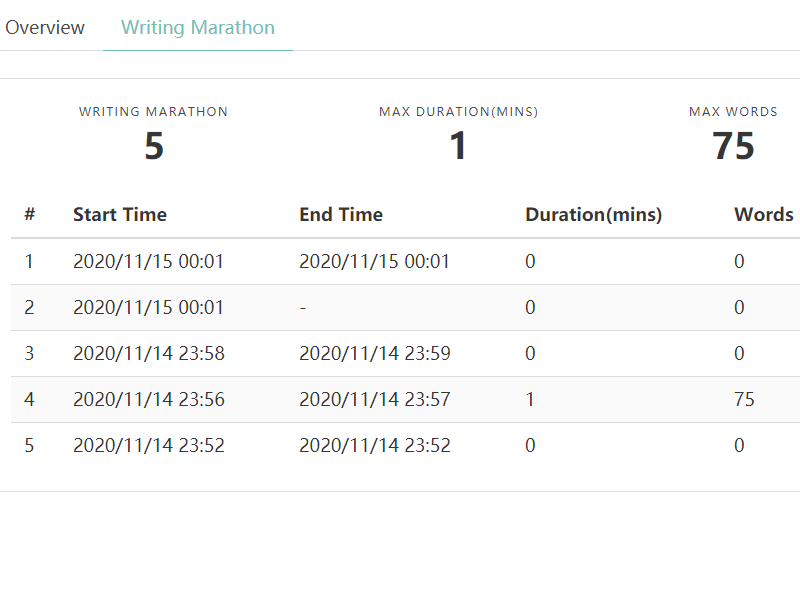Click the Duration(mins) column header
The width and height of the screenshot is (800, 600).
tap(593, 214)
